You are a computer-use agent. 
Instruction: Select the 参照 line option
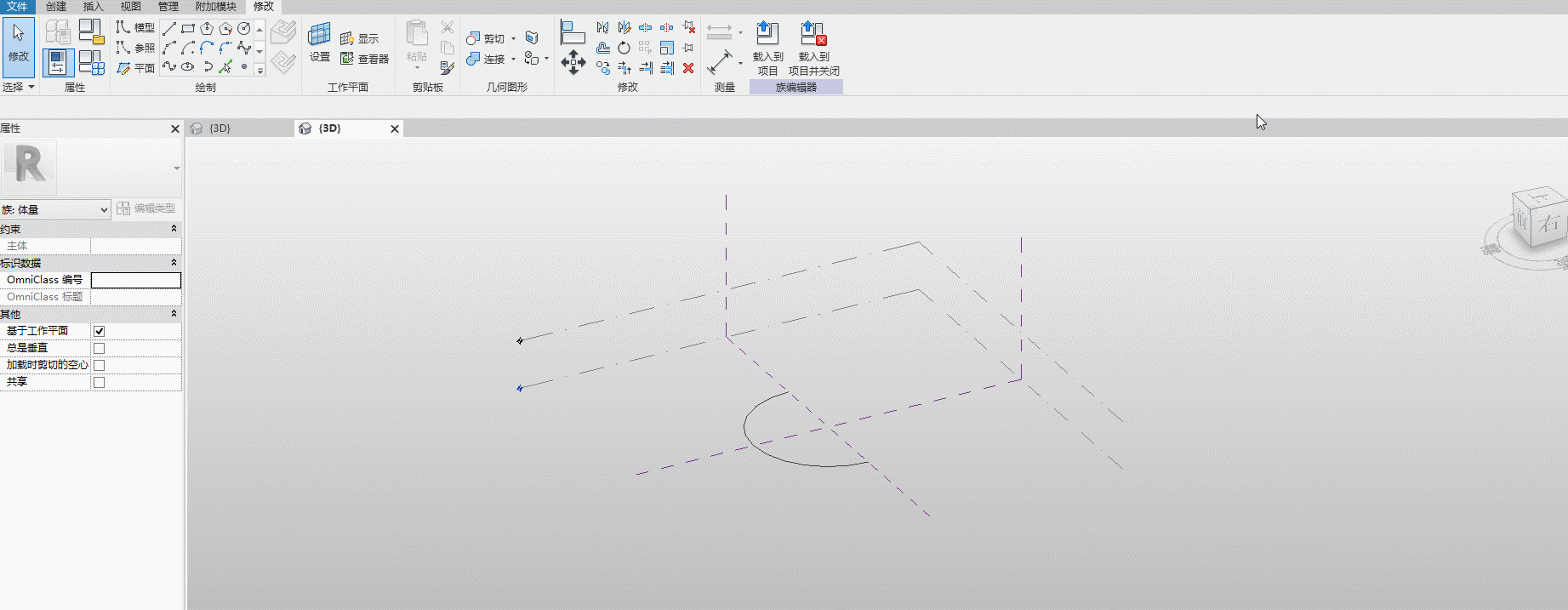[x=135, y=48]
